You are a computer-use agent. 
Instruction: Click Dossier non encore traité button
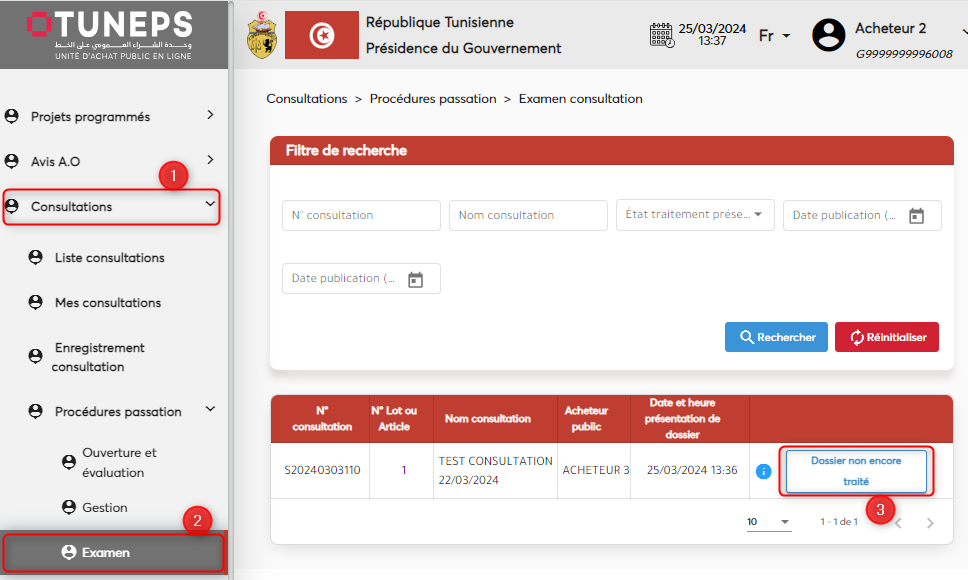click(856, 471)
